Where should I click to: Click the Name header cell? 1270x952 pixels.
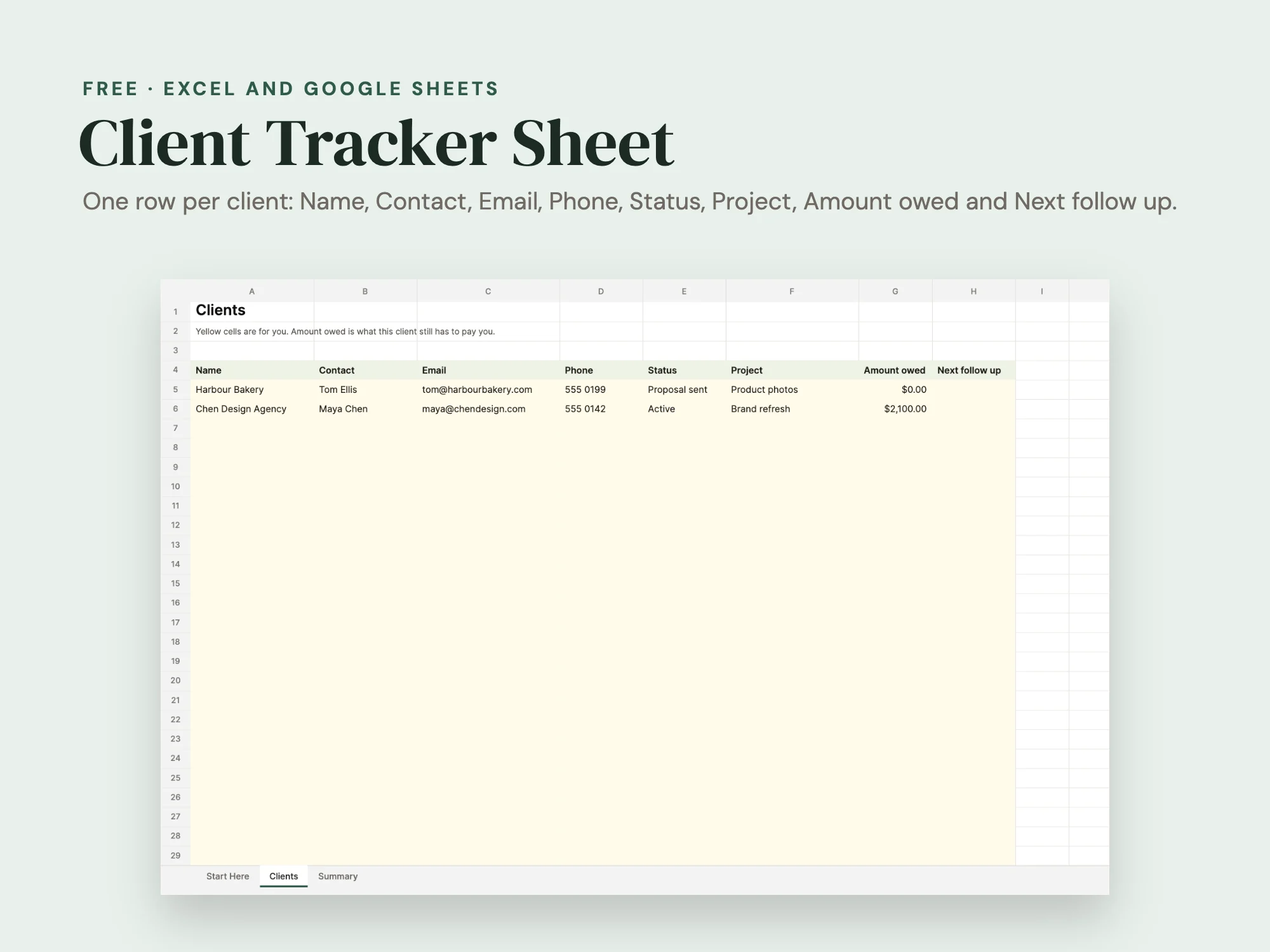(x=252, y=370)
